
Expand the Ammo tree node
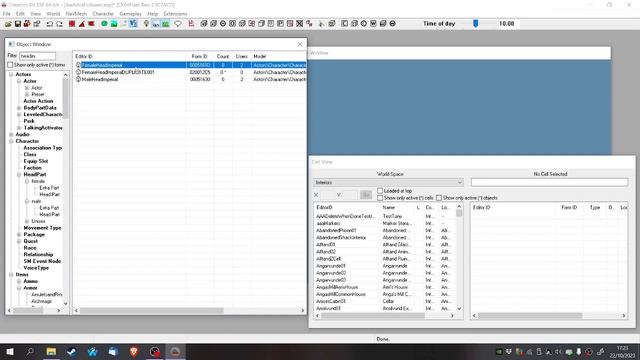(x=19, y=281)
